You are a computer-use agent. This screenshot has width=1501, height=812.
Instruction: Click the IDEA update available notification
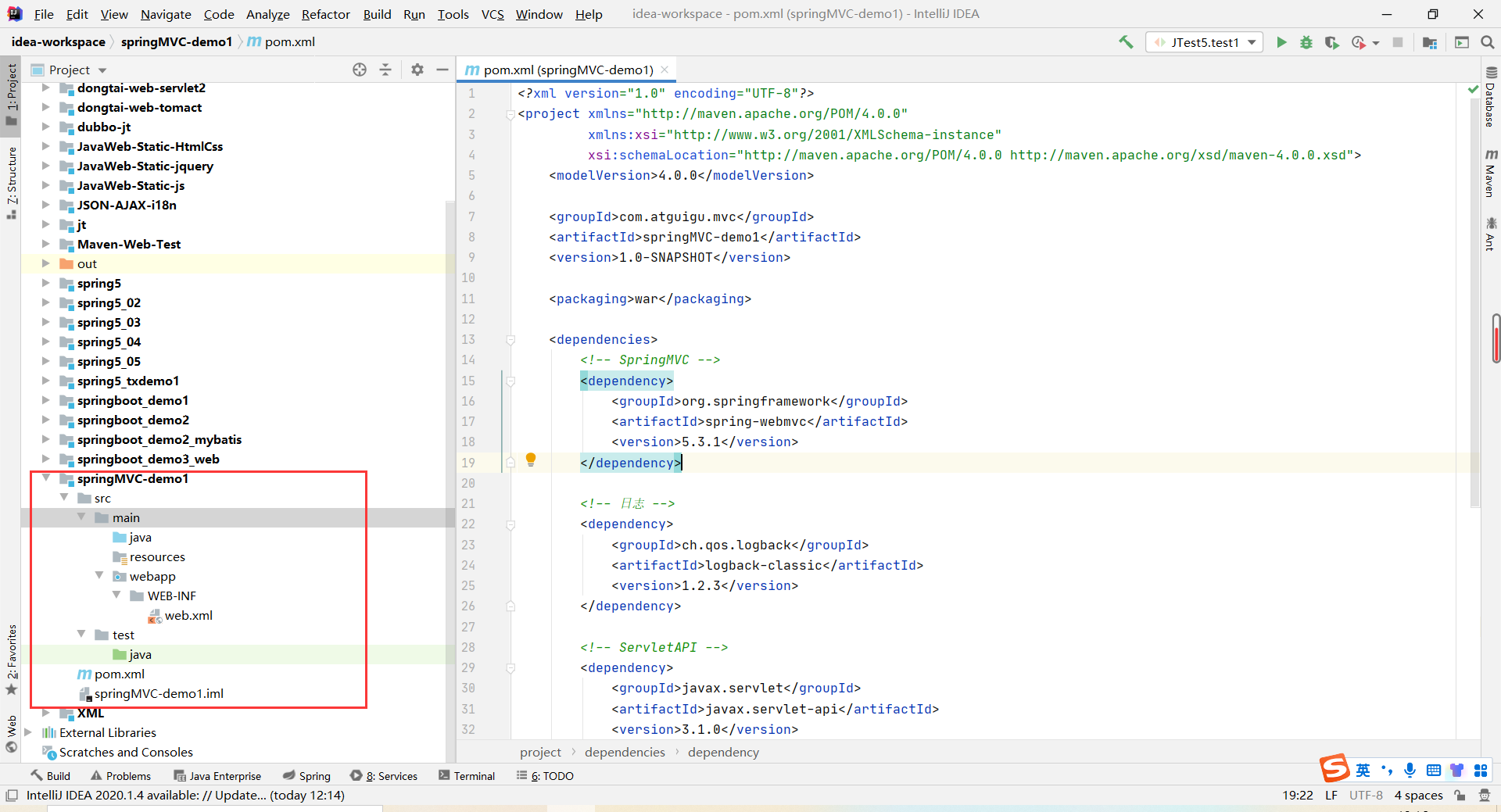coord(185,796)
